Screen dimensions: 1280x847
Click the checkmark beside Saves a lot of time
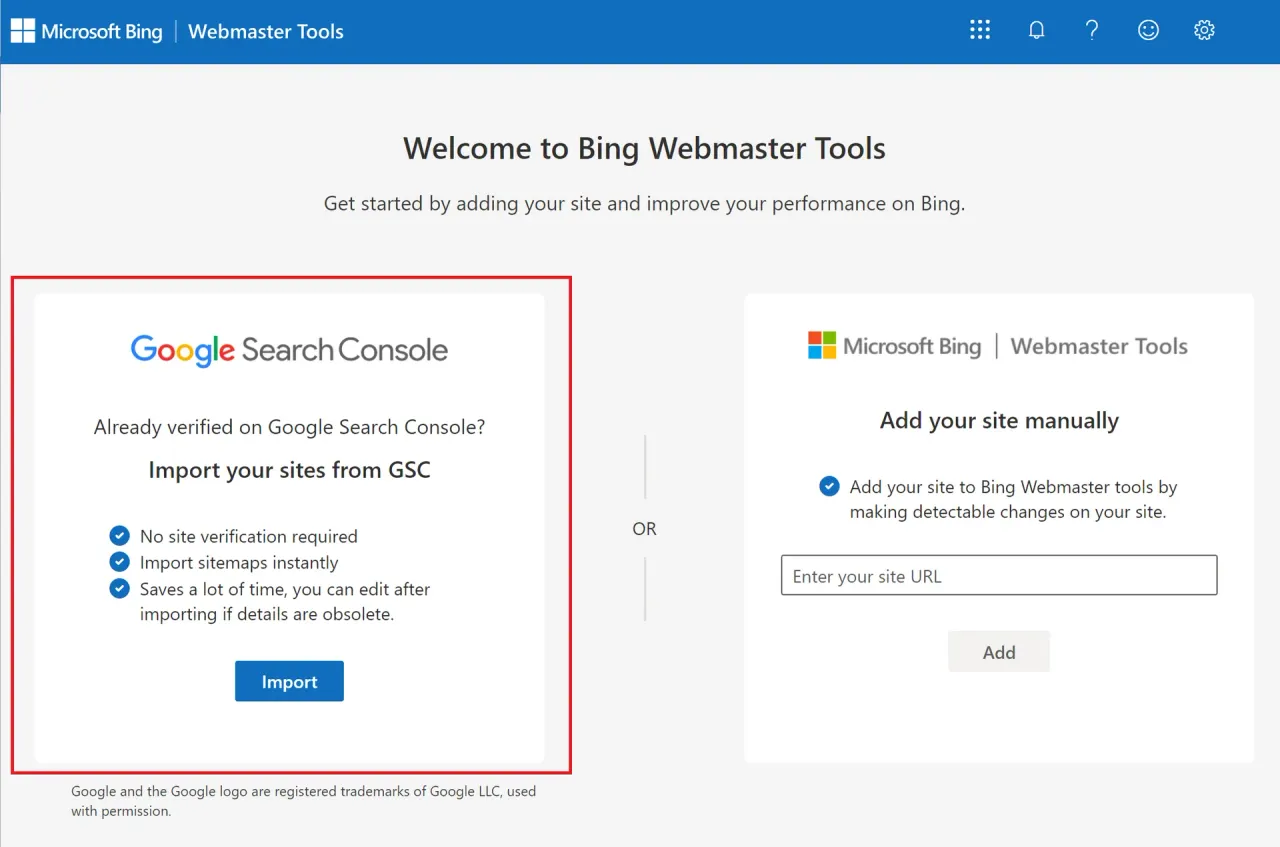120,588
